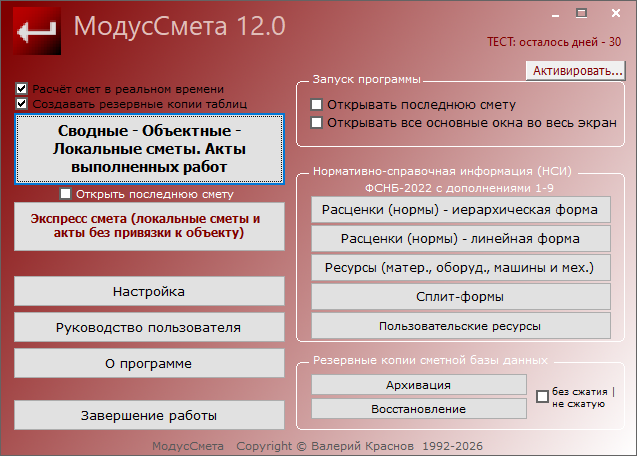The width and height of the screenshot is (637, 456).
Task: Toggle Создавать резервные копии таблиц checkbox
Action: (x=22, y=104)
